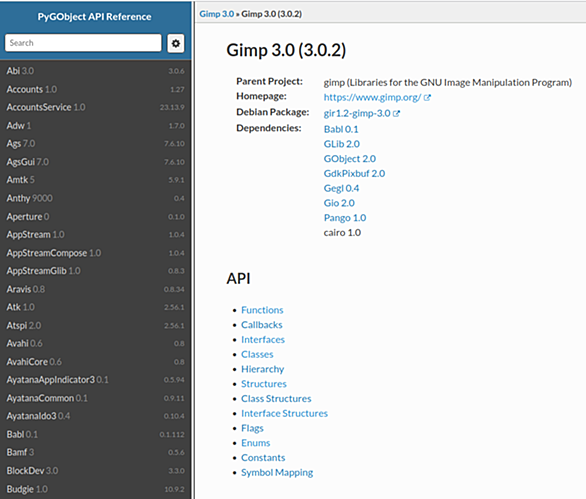Select Atspi 2.0 in the sidebar
Screen dimensions: 586x499
(95, 326)
